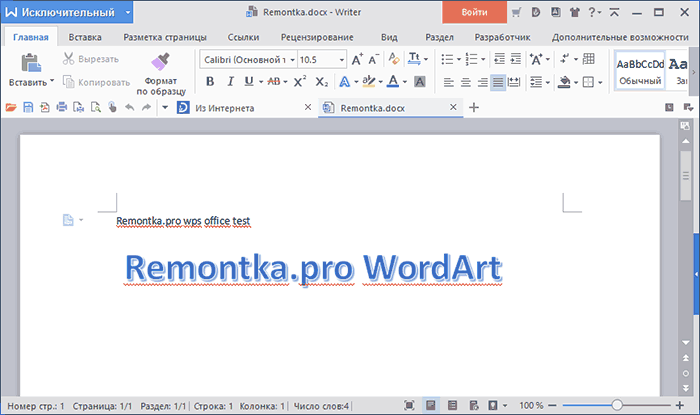Image resolution: width=700 pixels, height=415 pixels.
Task: Expand the borders dropdown arrow
Action: [600, 83]
